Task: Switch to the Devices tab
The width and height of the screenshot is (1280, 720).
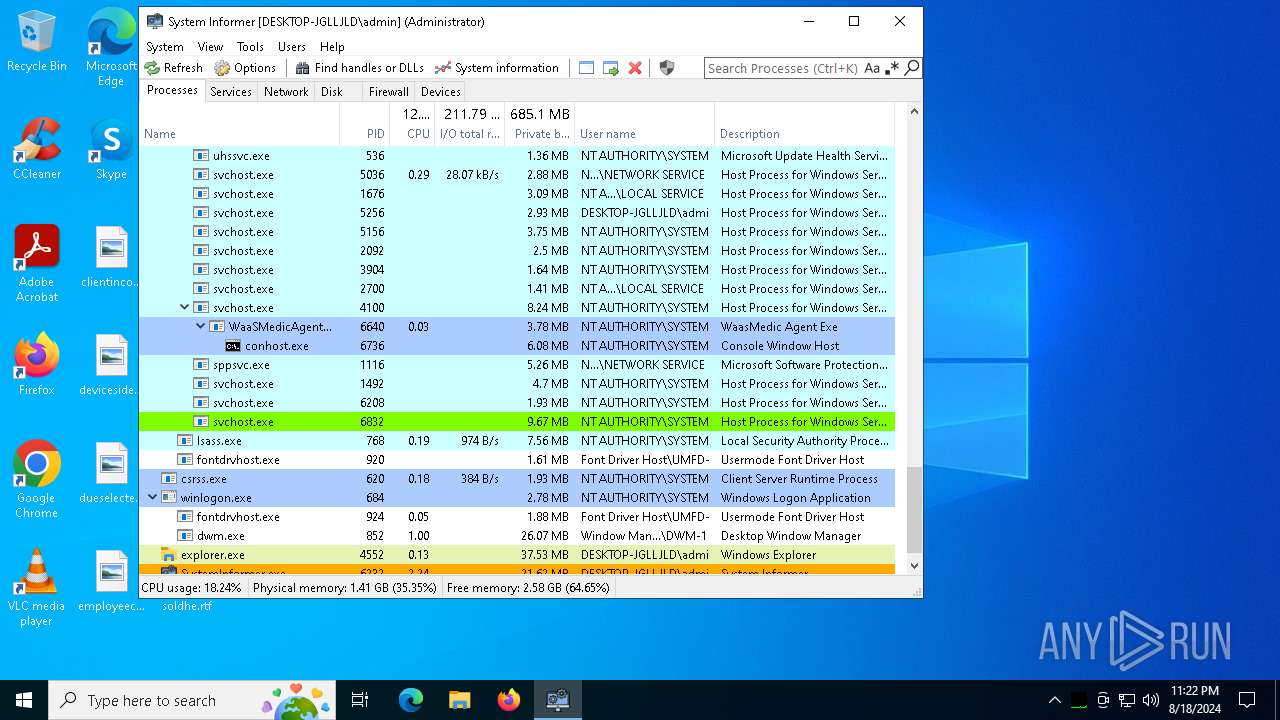Action: click(441, 91)
